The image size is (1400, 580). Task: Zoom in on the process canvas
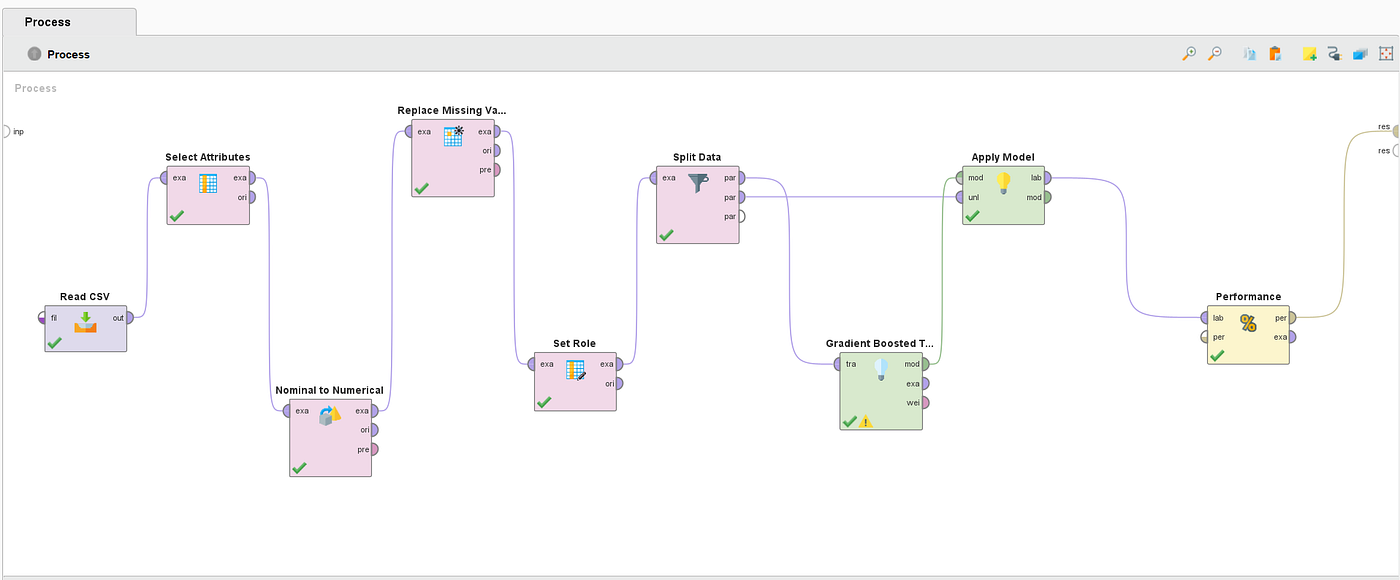1188,54
